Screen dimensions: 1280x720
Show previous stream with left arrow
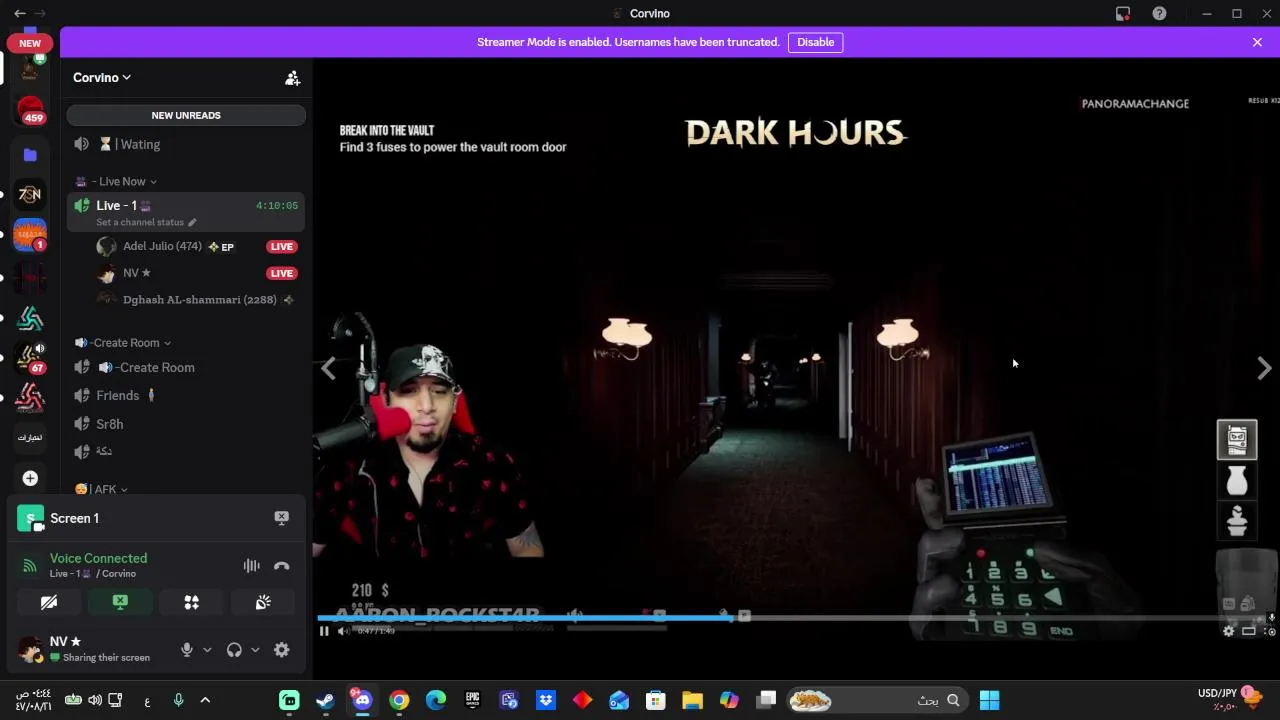(328, 368)
